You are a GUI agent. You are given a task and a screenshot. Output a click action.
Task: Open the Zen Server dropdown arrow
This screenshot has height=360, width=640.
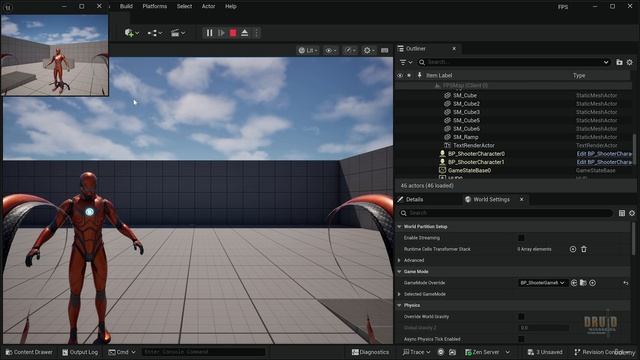[507, 352]
